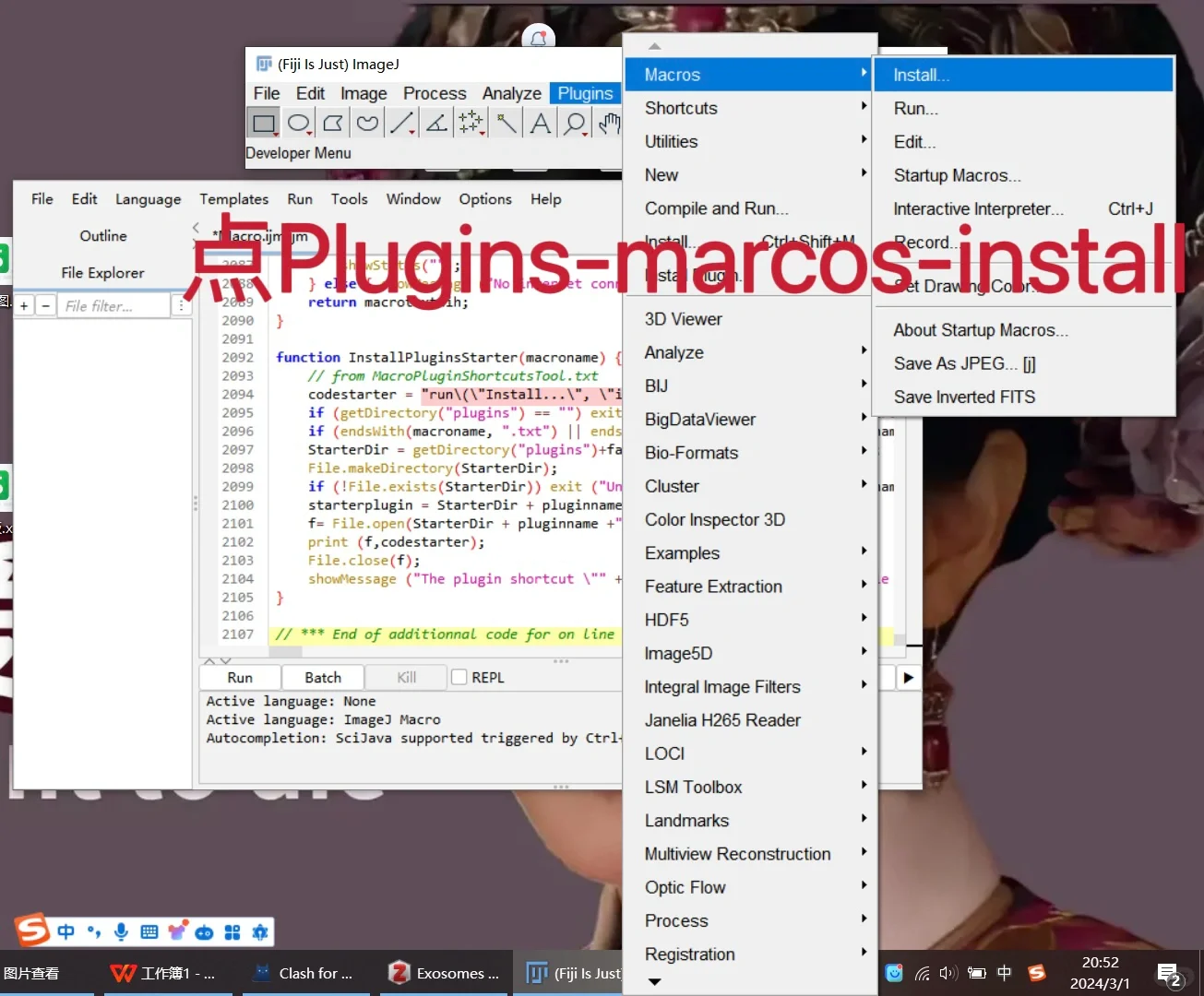Expand the Feature Extraction submenu

(748, 587)
